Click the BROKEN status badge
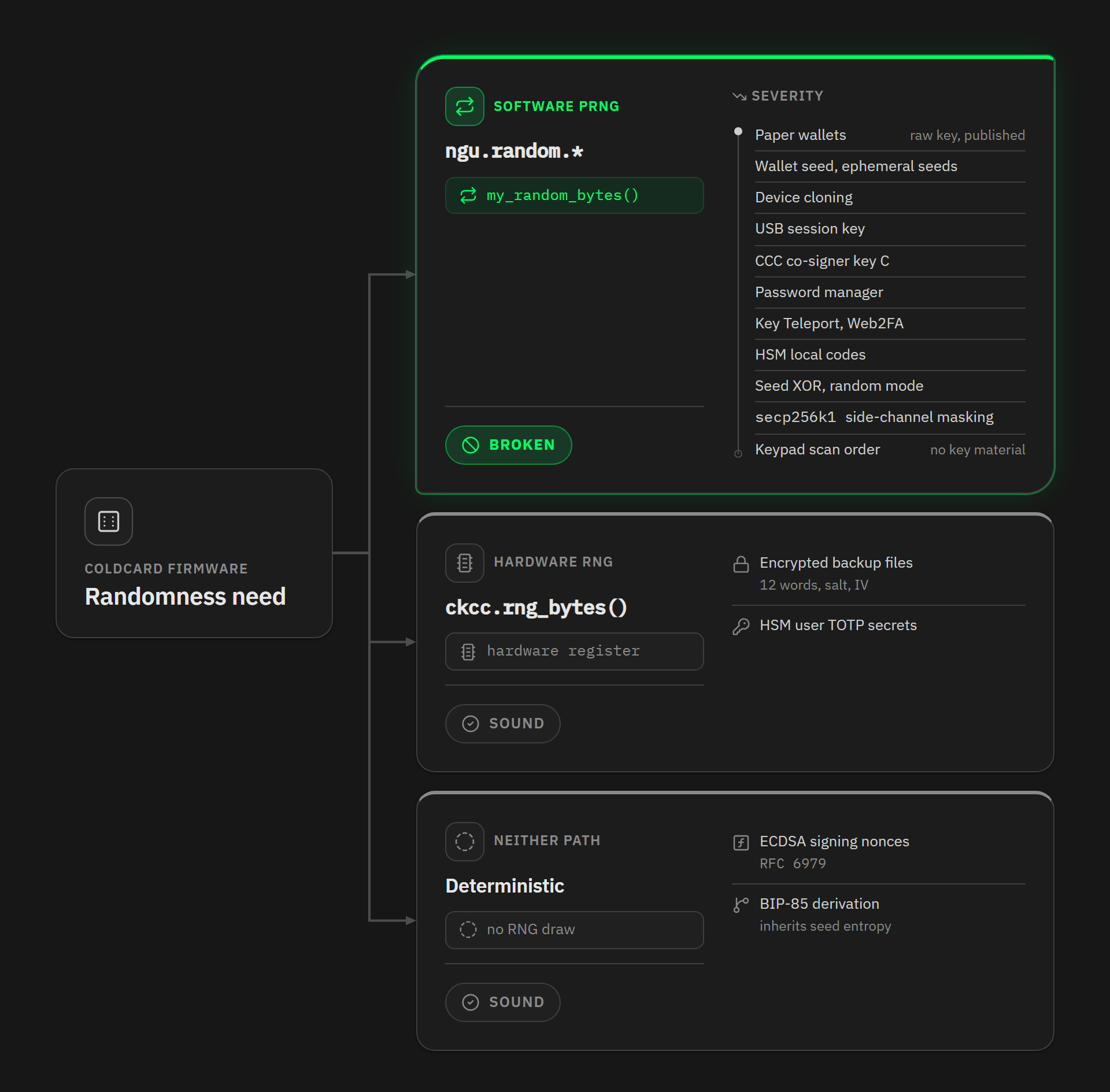This screenshot has height=1092, width=1110. click(509, 445)
